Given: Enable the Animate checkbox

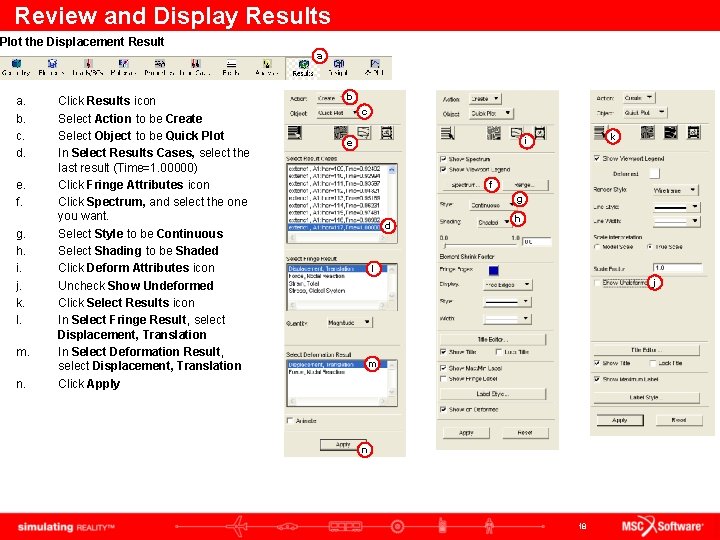Looking at the screenshot, I should [x=290, y=421].
